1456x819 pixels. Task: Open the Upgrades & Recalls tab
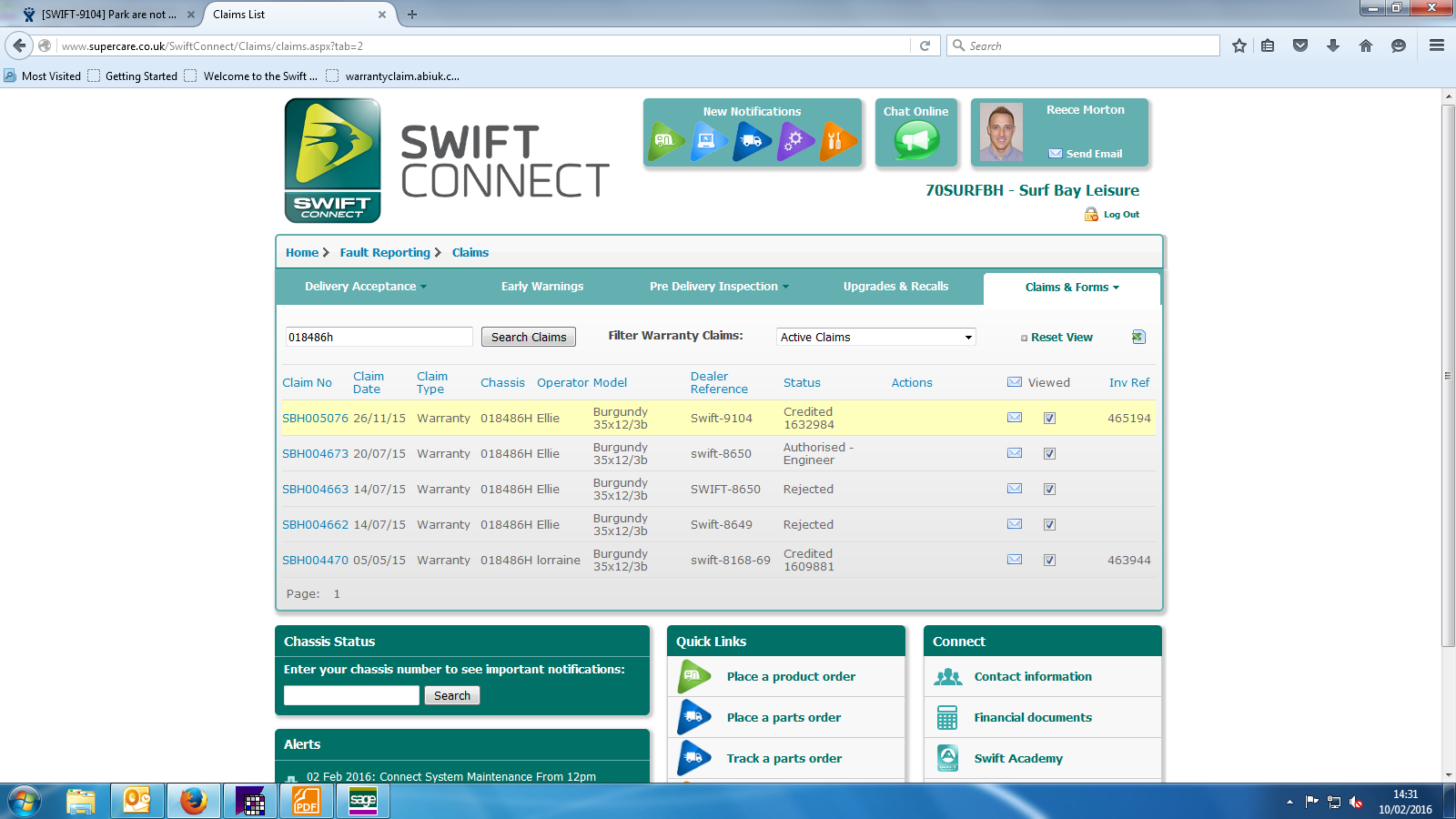point(895,287)
